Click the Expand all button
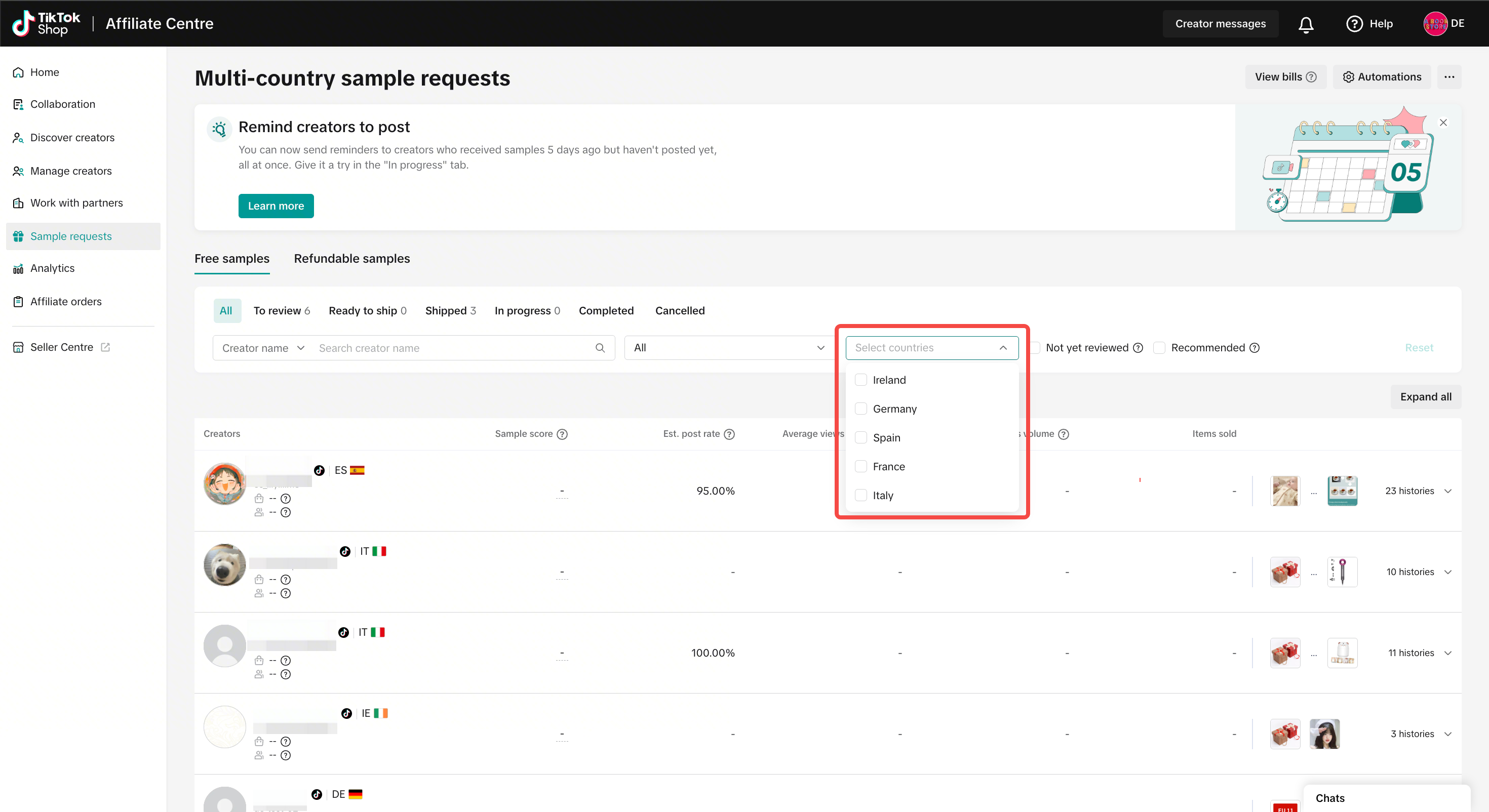 click(x=1425, y=397)
